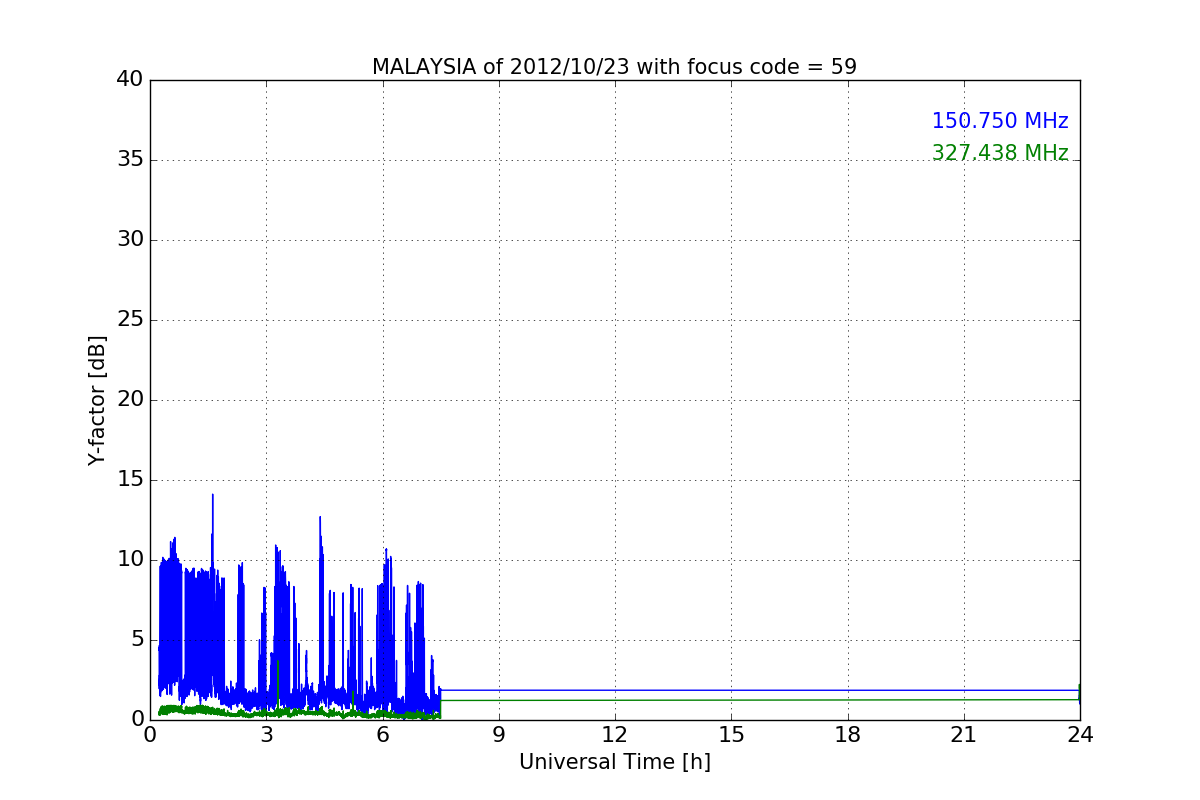Click x-axis tick label 15
1200x800 pixels.
pyautogui.click(x=731, y=735)
